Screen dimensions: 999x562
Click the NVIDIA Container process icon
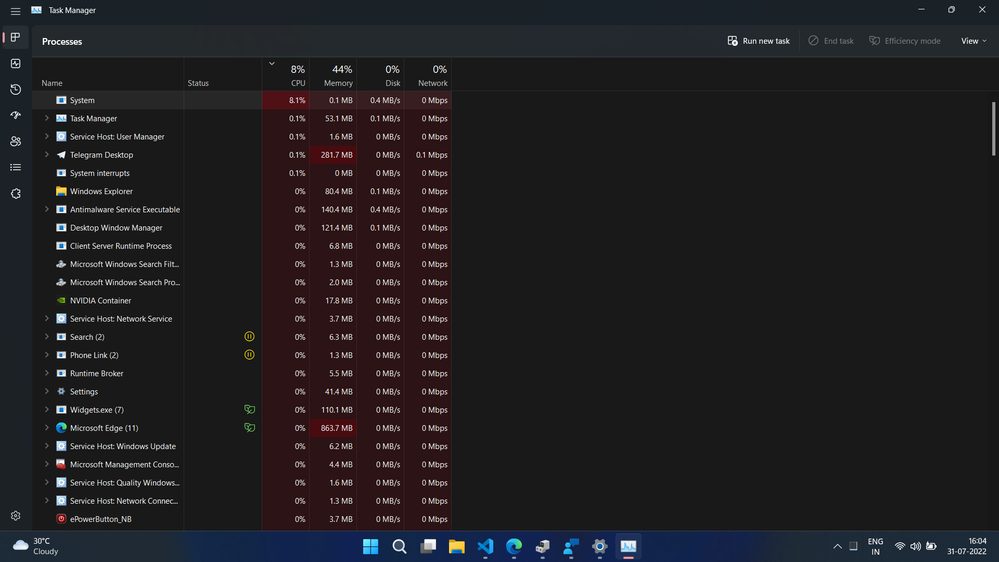[x=61, y=301]
